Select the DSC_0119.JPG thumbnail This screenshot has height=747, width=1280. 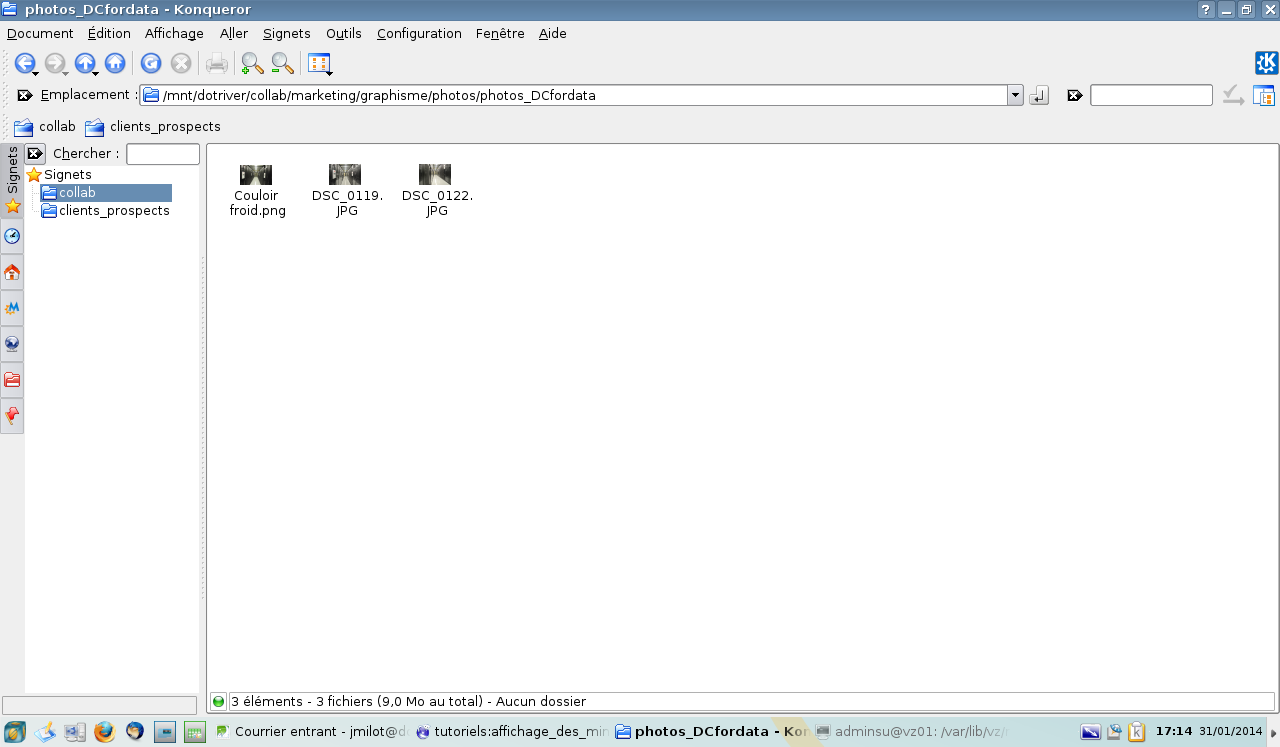click(x=346, y=176)
